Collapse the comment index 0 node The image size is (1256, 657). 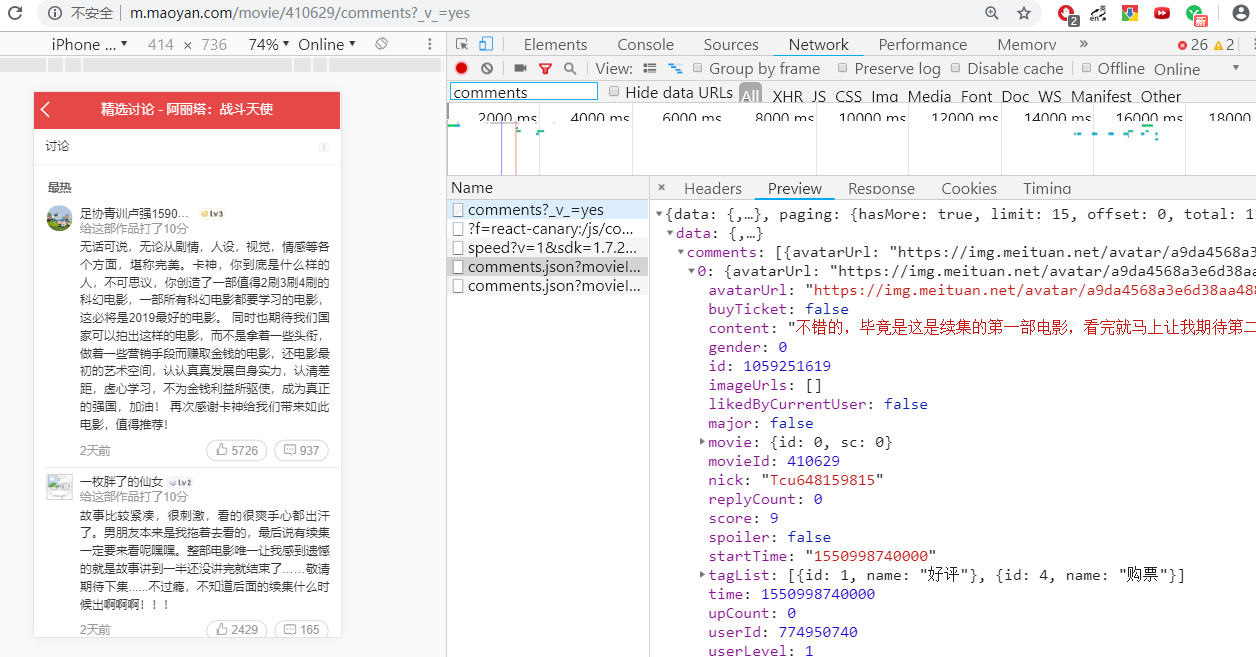click(x=691, y=271)
